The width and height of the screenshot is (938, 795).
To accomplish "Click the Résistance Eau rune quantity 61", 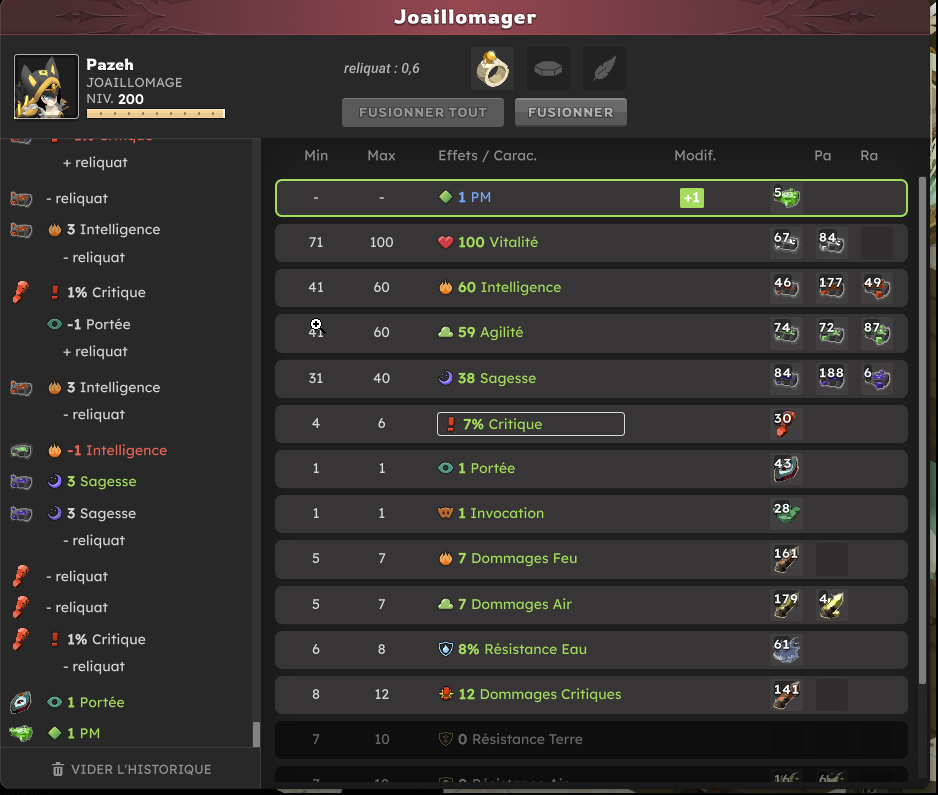I will click(x=786, y=650).
